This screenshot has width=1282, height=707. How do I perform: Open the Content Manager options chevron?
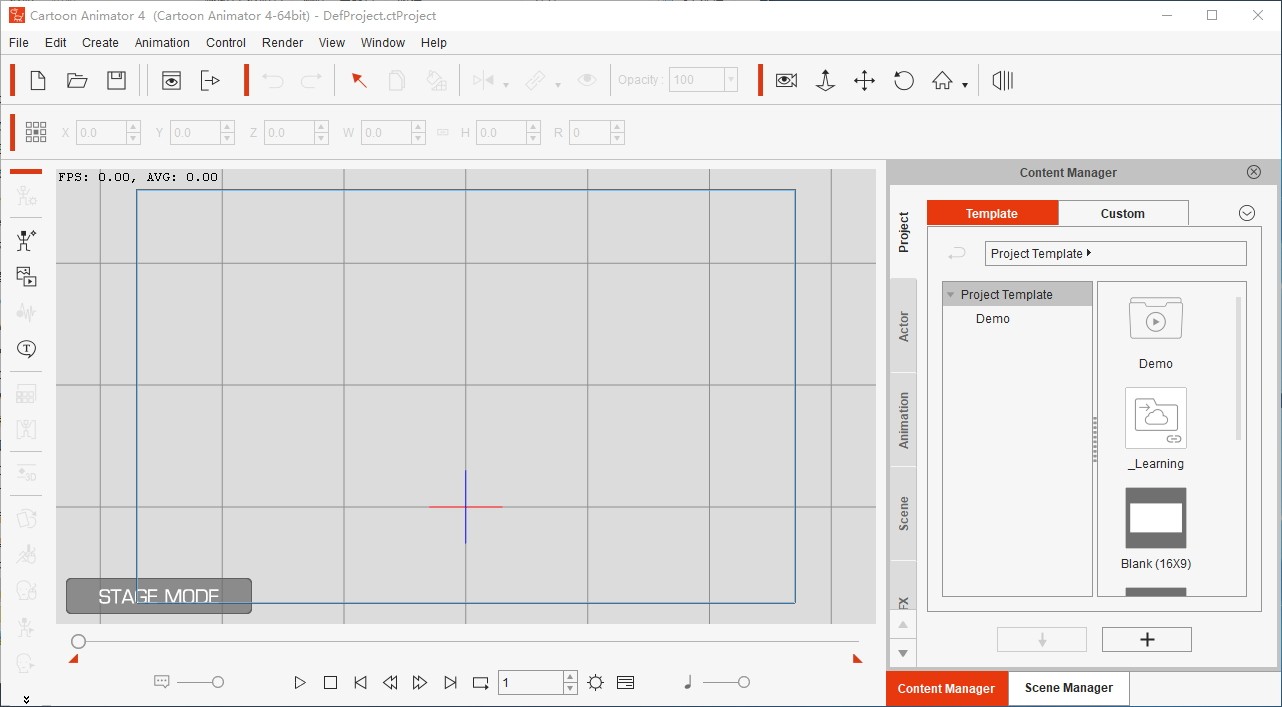point(1246,213)
